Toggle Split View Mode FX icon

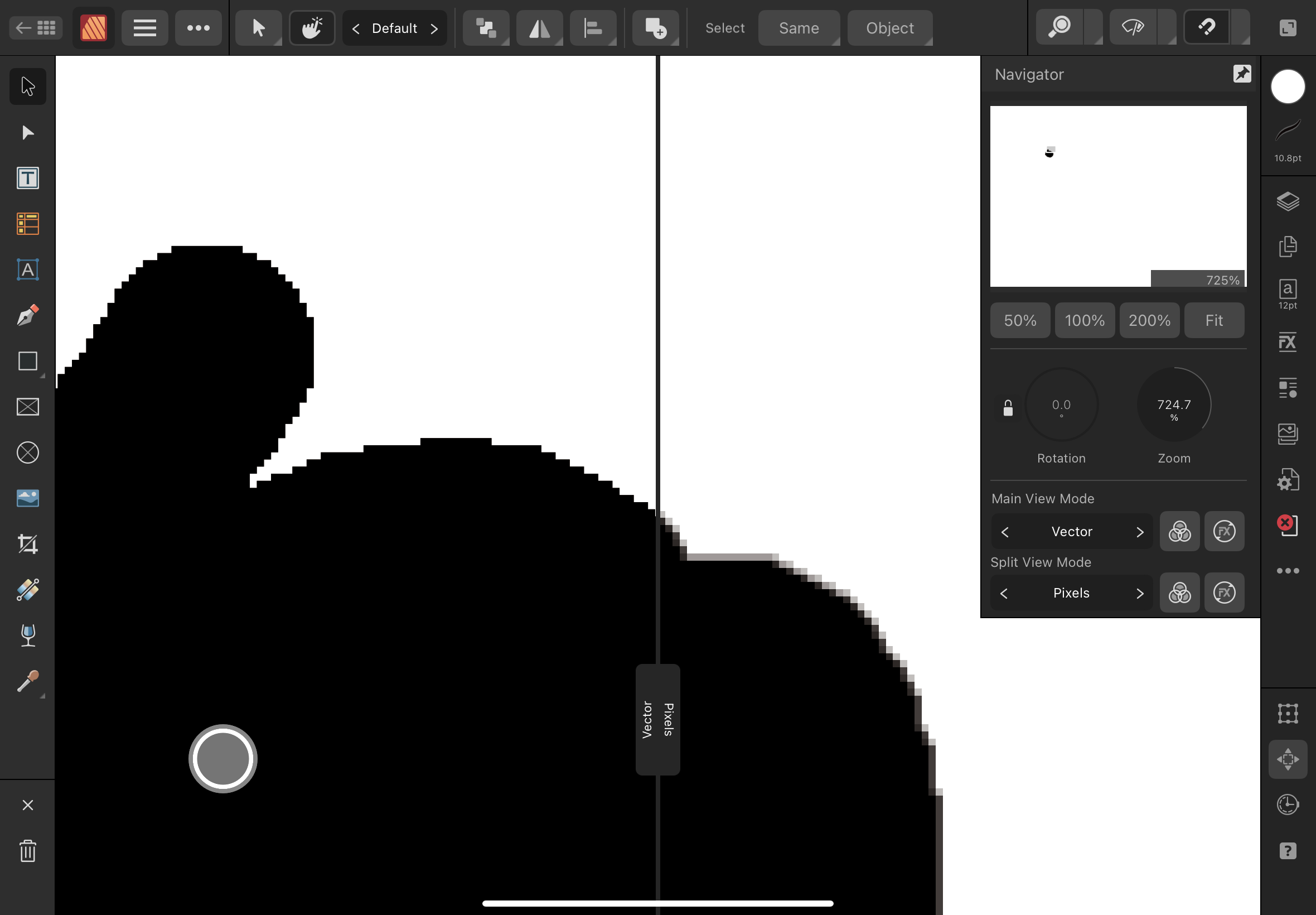(1224, 593)
